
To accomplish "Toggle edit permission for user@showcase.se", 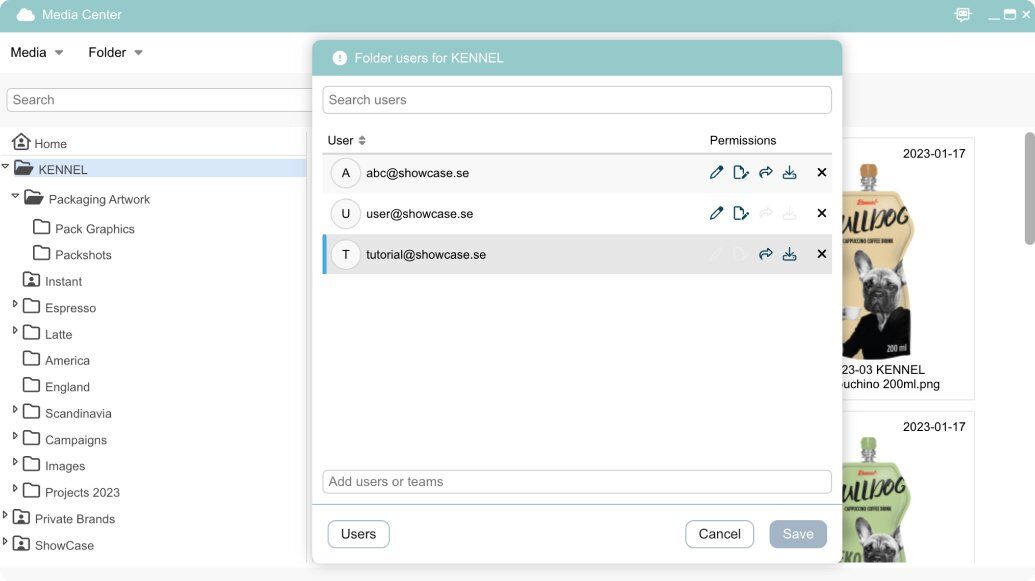I will 716,213.
